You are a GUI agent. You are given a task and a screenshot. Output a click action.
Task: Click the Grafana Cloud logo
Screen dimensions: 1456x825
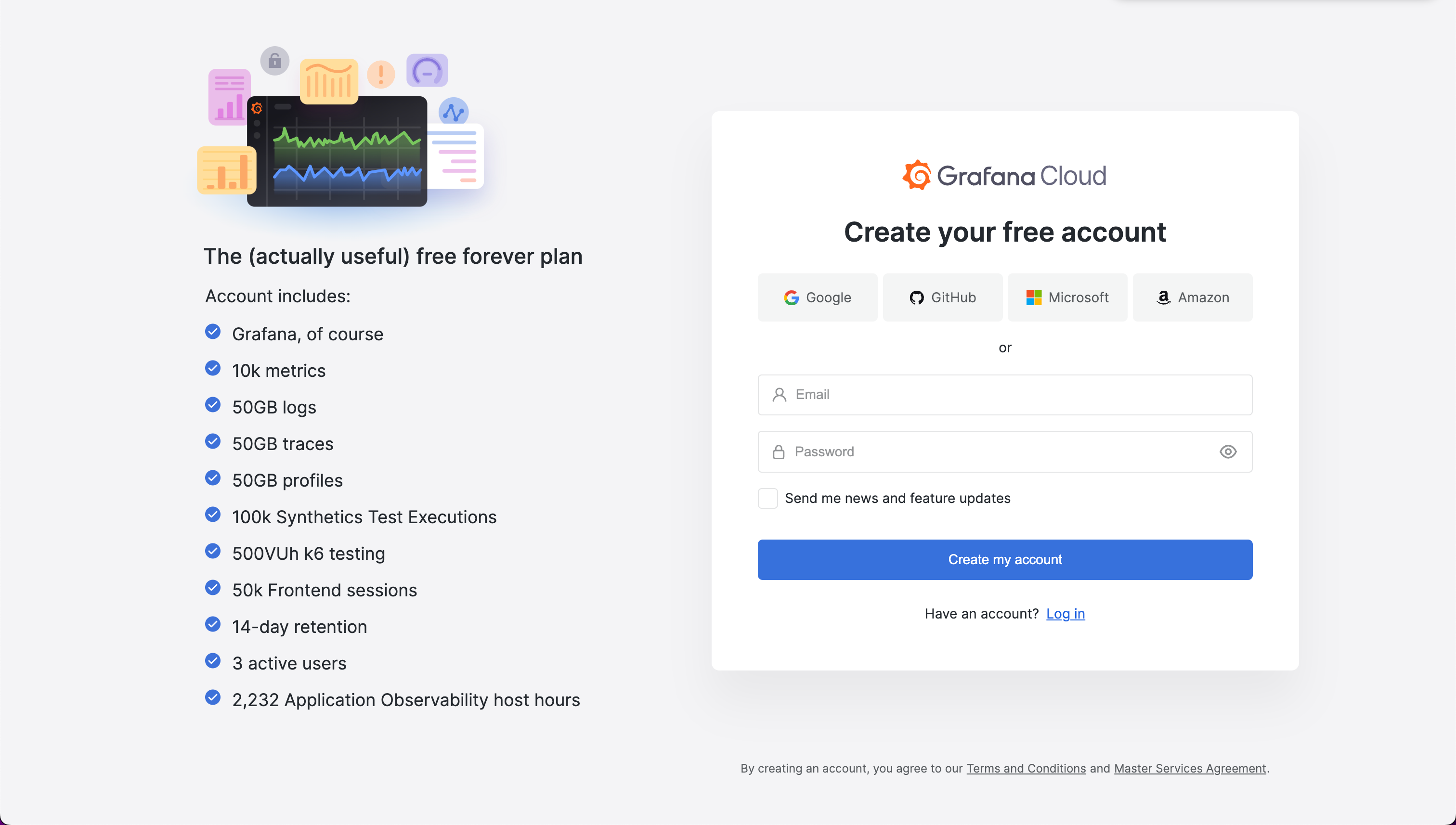pos(1004,175)
